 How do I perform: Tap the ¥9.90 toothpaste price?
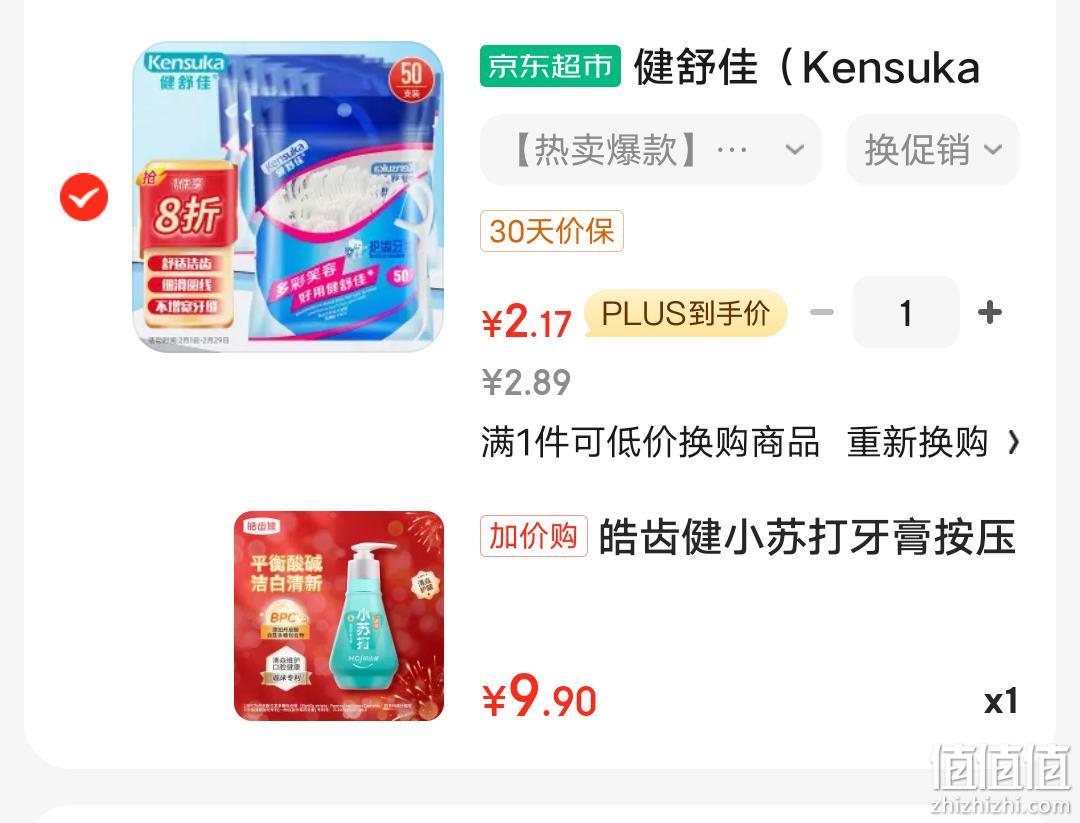539,697
